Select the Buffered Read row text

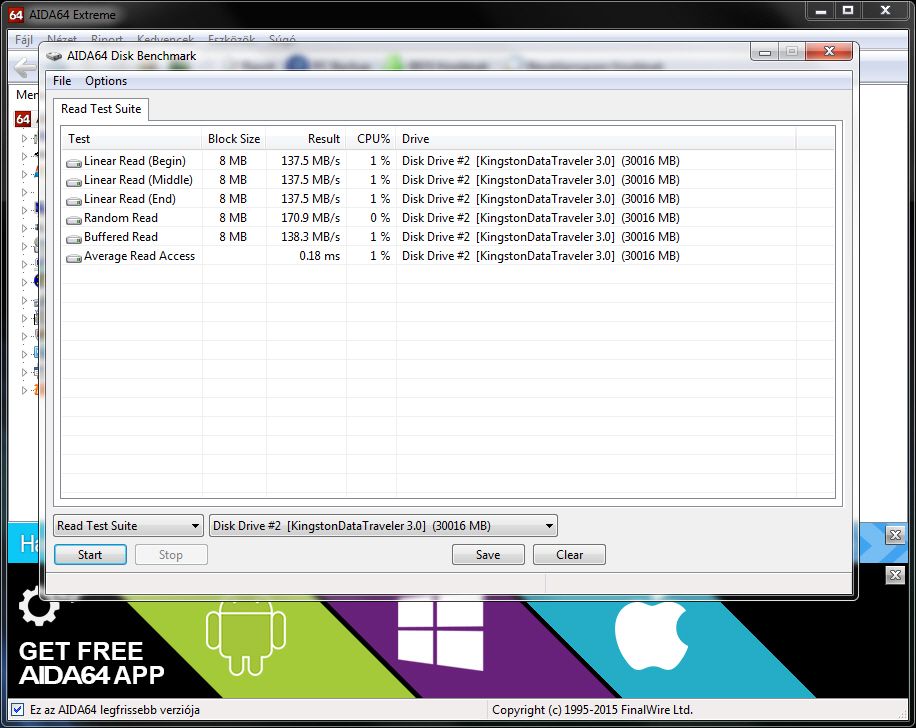(120, 237)
